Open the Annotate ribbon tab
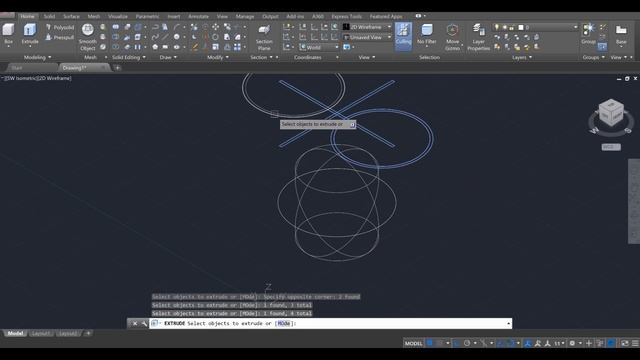Viewport: 640px width, 360px height. coord(198,16)
